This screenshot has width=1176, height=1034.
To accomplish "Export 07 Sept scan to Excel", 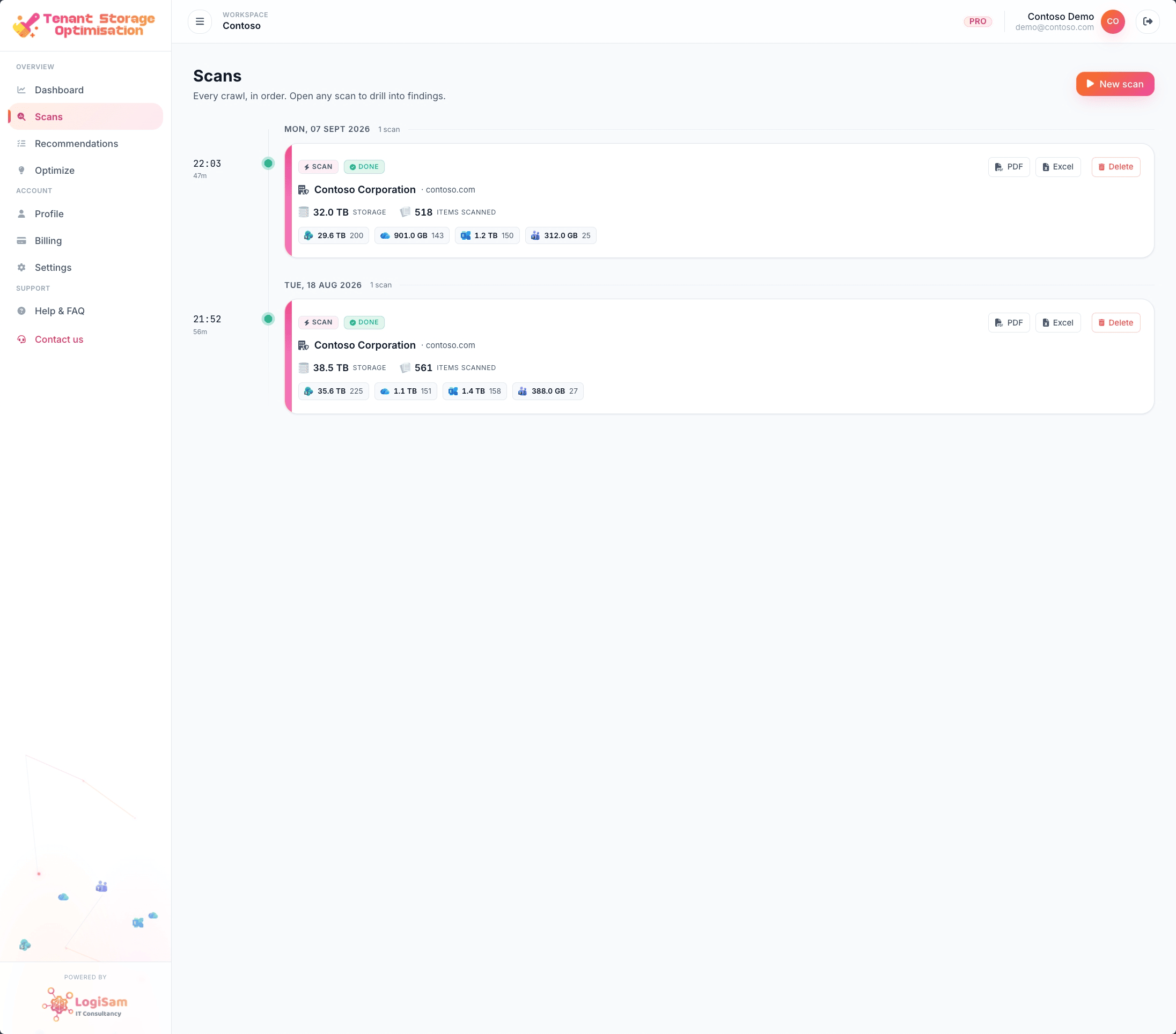I will click(1057, 167).
